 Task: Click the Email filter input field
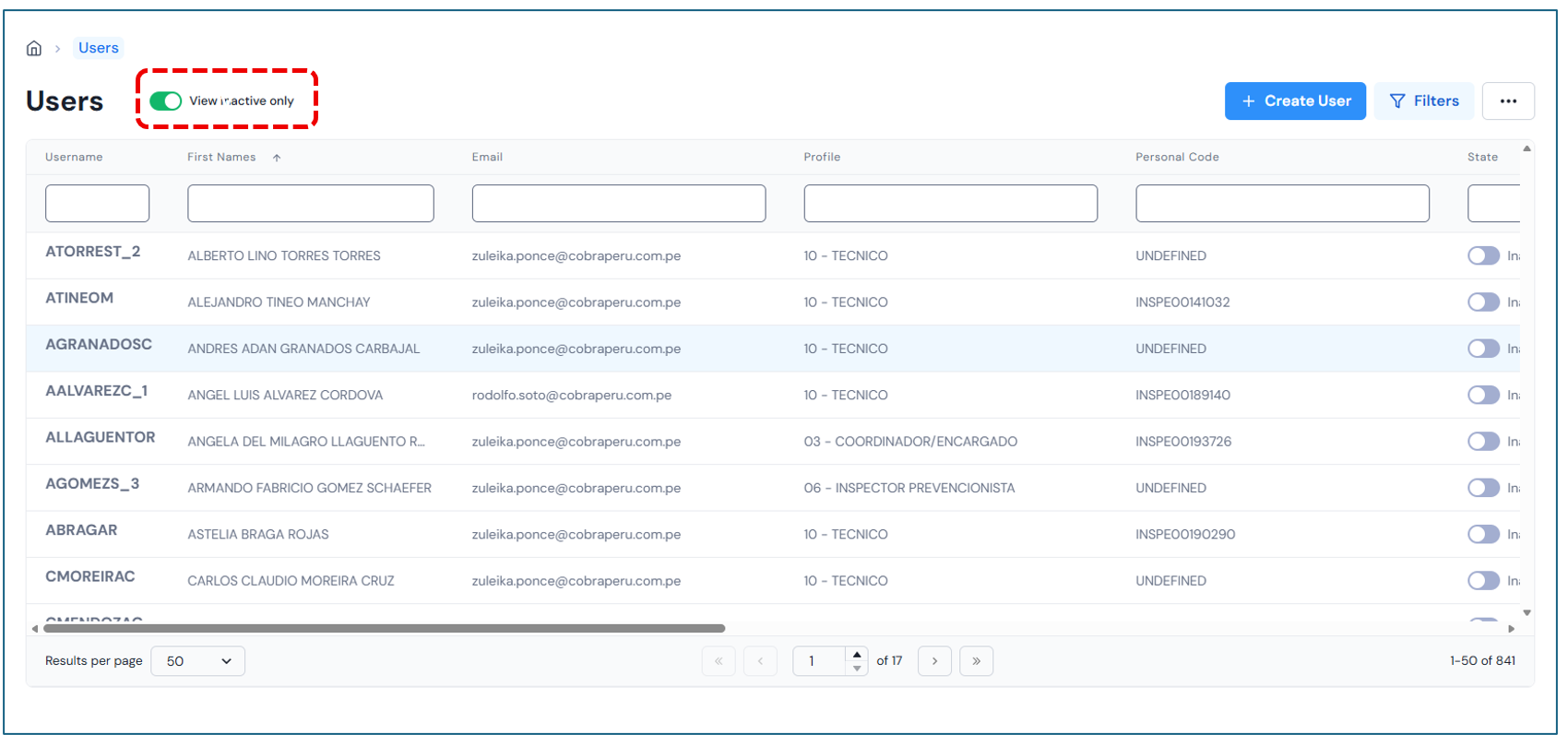click(x=618, y=204)
